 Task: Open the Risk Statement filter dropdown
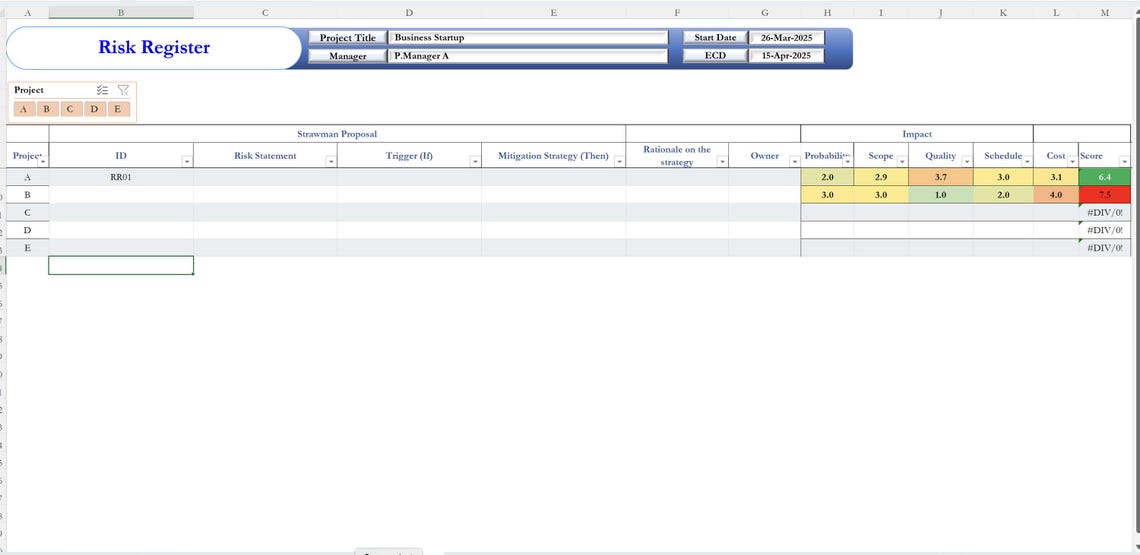pos(331,161)
